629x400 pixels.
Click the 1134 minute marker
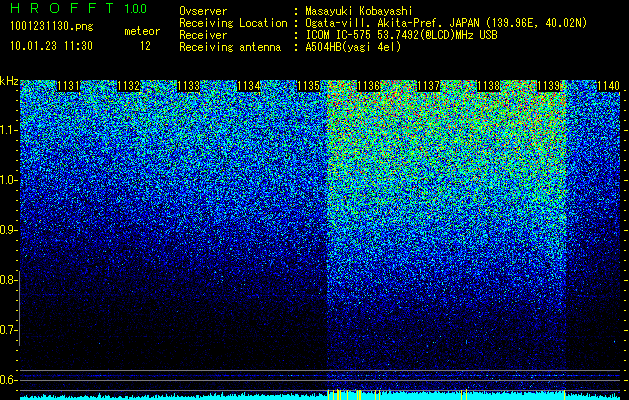click(248, 86)
